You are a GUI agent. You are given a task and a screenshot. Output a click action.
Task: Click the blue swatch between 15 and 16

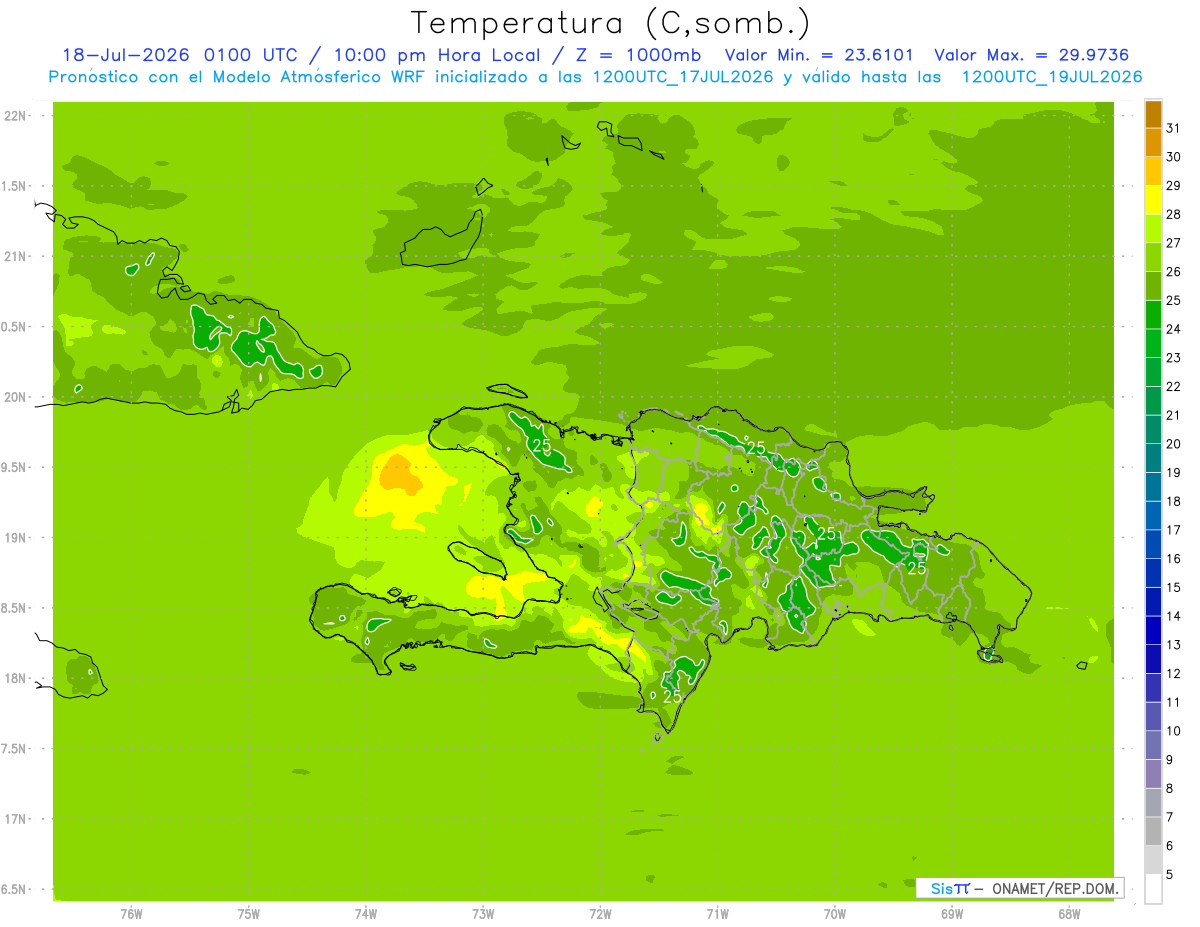click(1153, 573)
